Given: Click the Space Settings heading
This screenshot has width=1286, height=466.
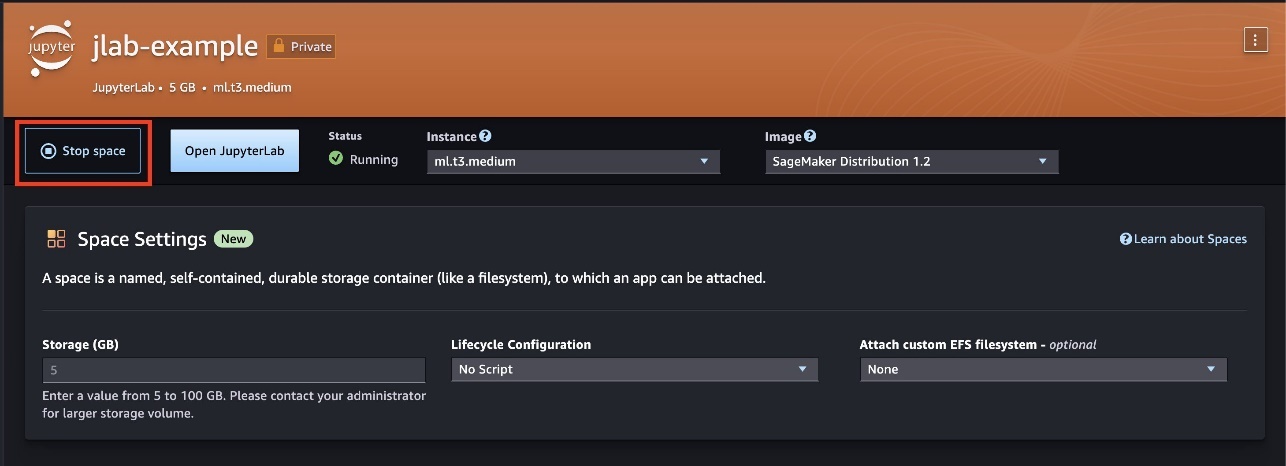Looking at the screenshot, I should point(142,239).
